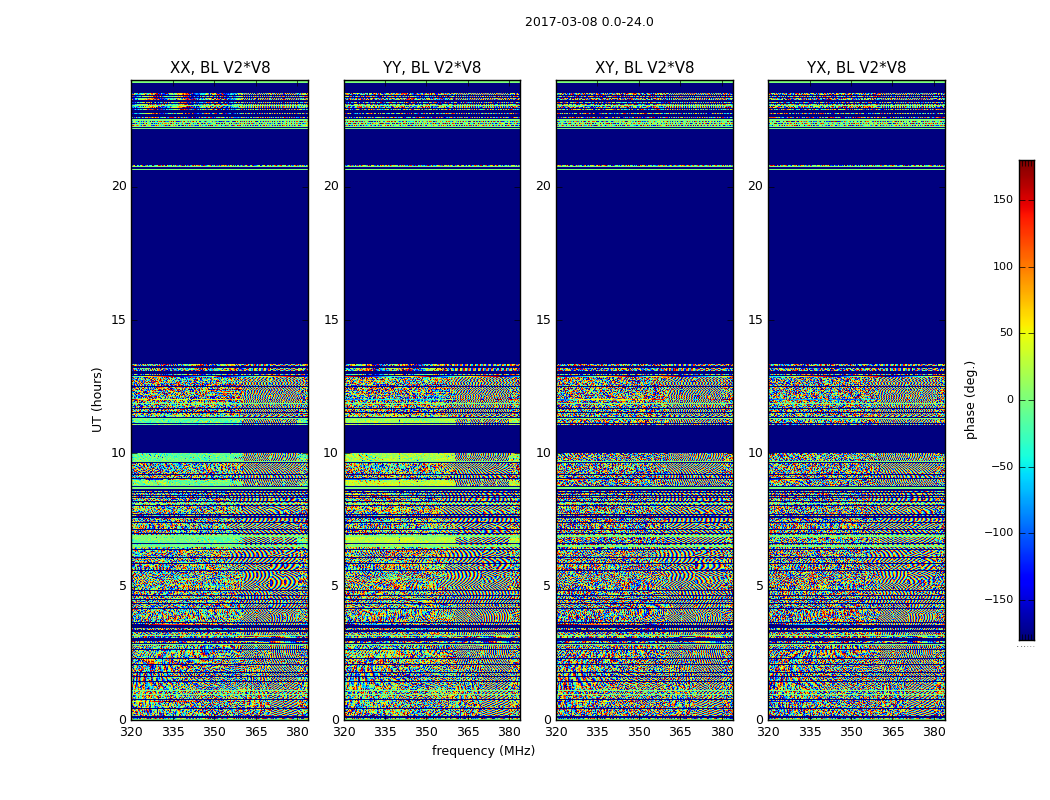The width and height of the screenshot is (1050, 800).
Task: Click the '365' frequency tick under XY panel
Action: [680, 732]
